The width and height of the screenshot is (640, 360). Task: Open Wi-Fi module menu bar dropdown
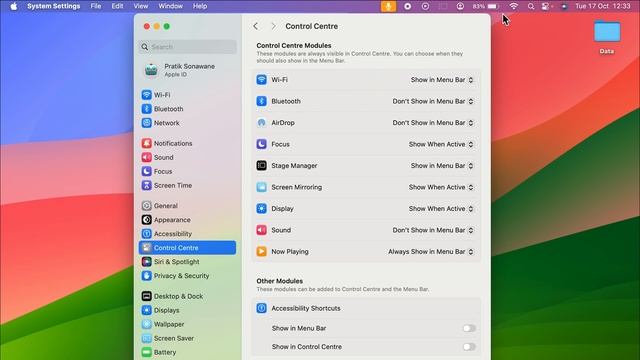point(442,80)
